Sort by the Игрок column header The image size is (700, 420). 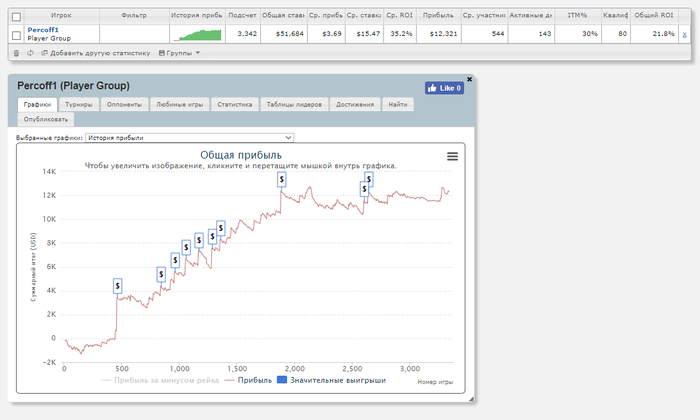61,16
